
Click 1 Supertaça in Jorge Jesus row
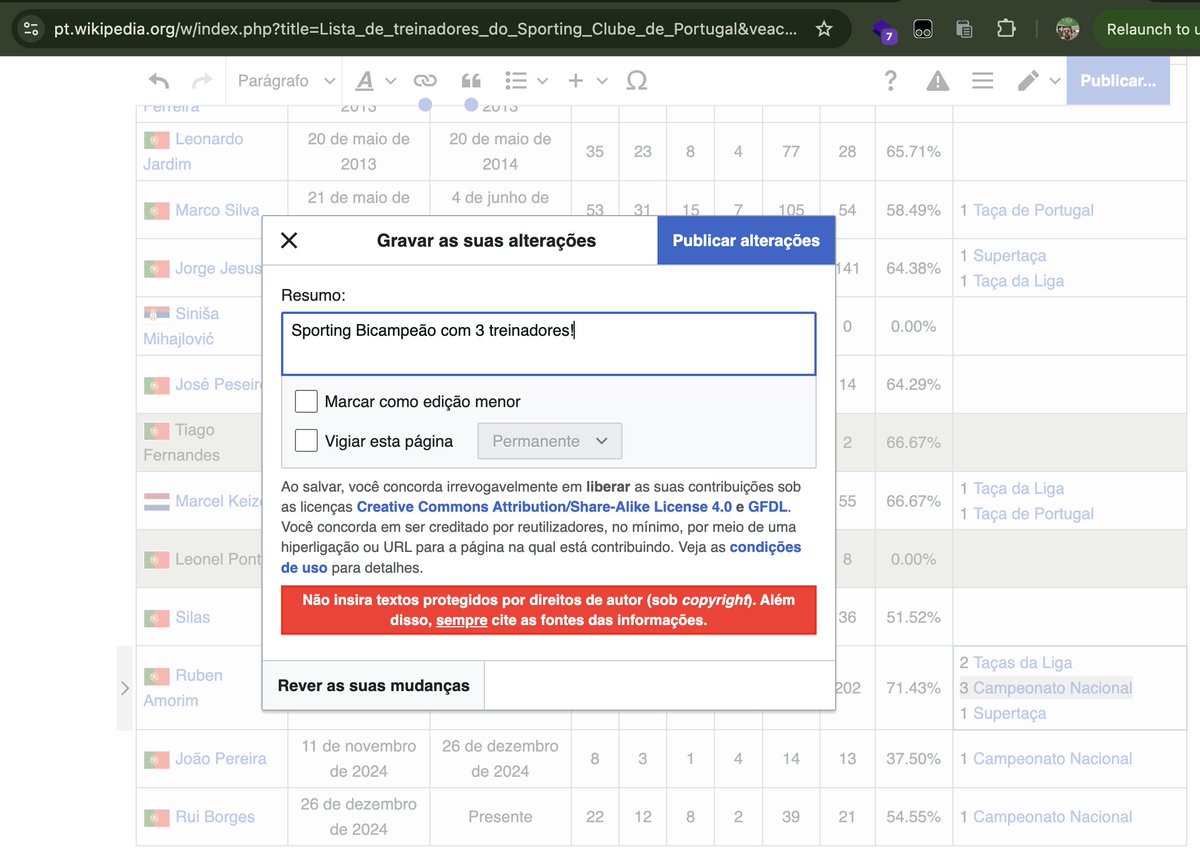coord(1003,256)
